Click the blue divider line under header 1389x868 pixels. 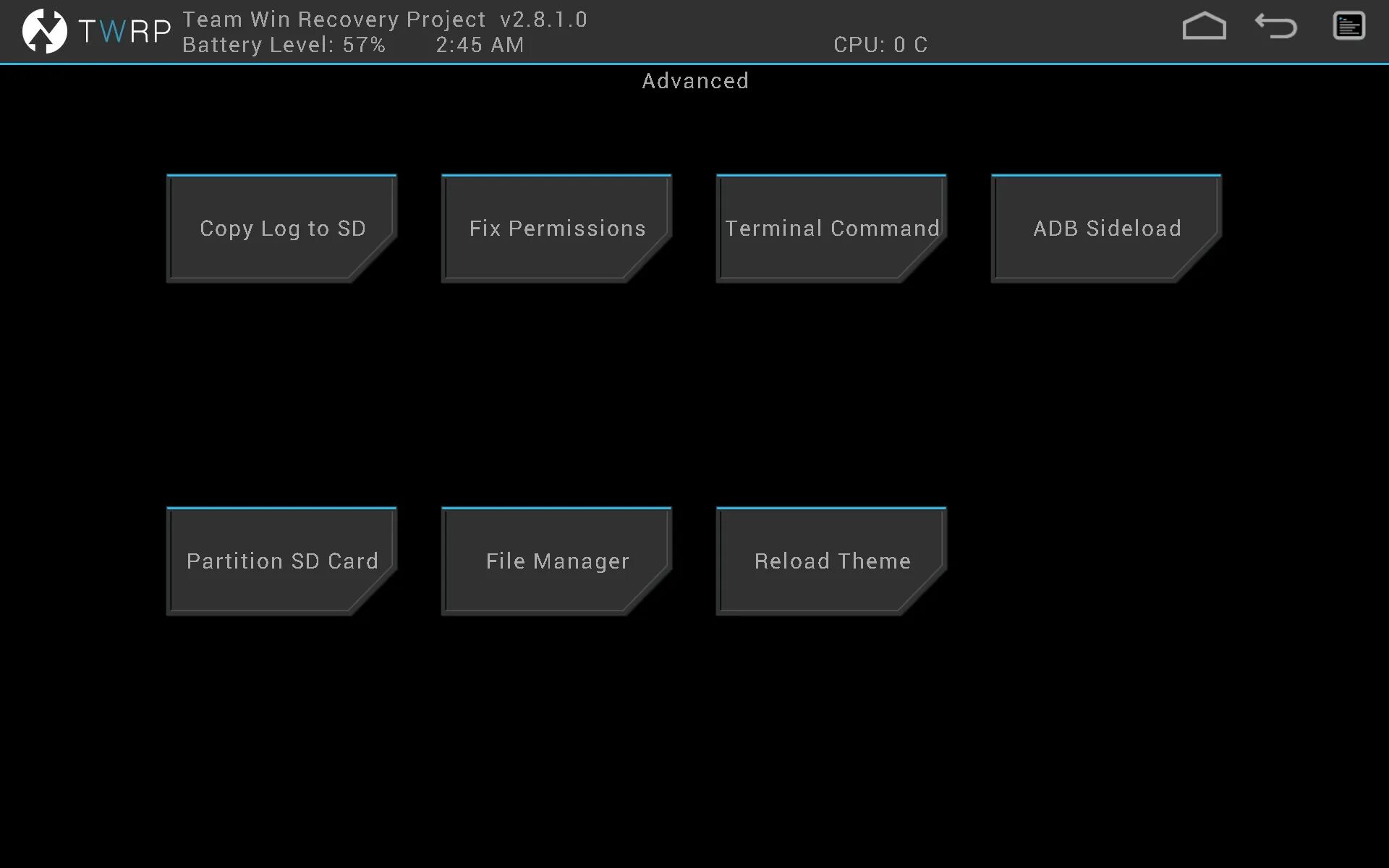click(694, 64)
